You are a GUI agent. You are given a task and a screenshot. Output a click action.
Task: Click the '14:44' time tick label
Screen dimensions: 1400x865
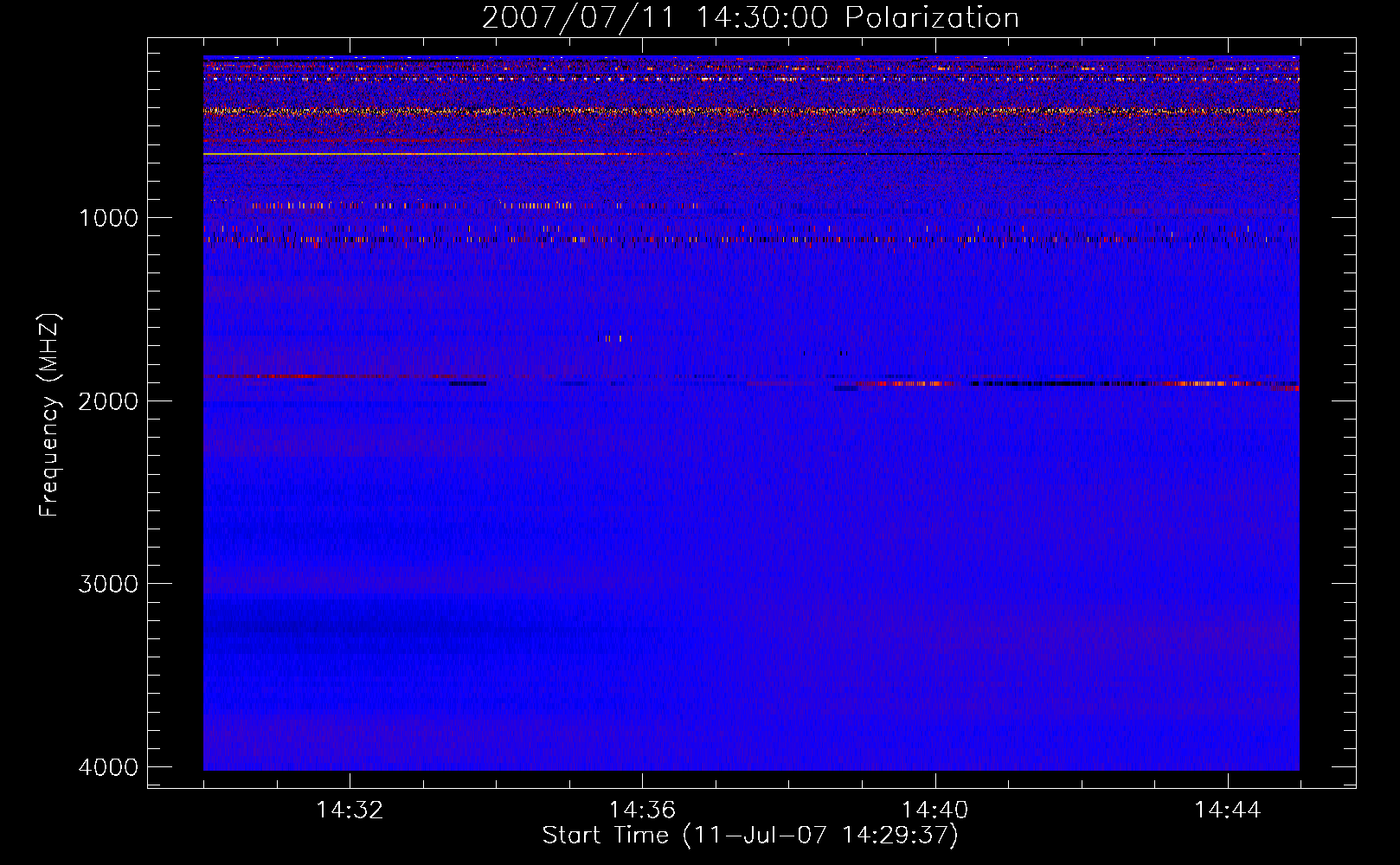[1228, 811]
